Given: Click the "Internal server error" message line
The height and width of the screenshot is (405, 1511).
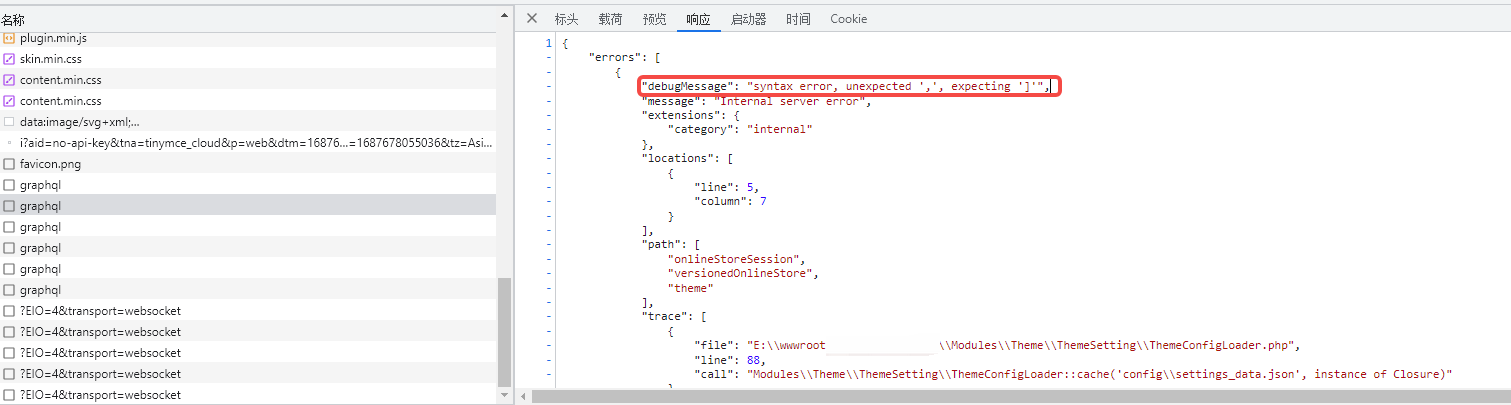Looking at the screenshot, I should [757, 101].
